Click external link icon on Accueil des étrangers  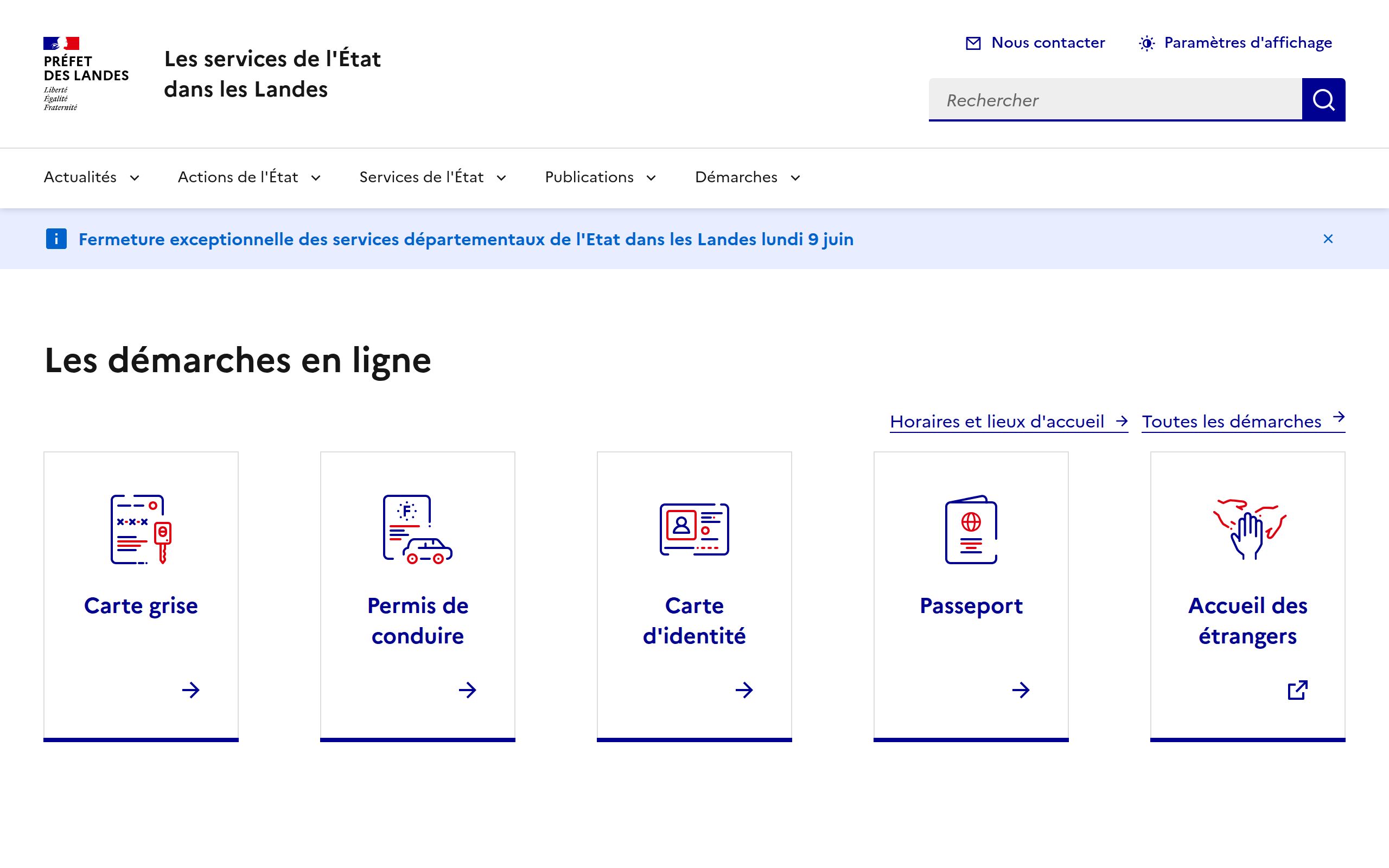(x=1297, y=690)
